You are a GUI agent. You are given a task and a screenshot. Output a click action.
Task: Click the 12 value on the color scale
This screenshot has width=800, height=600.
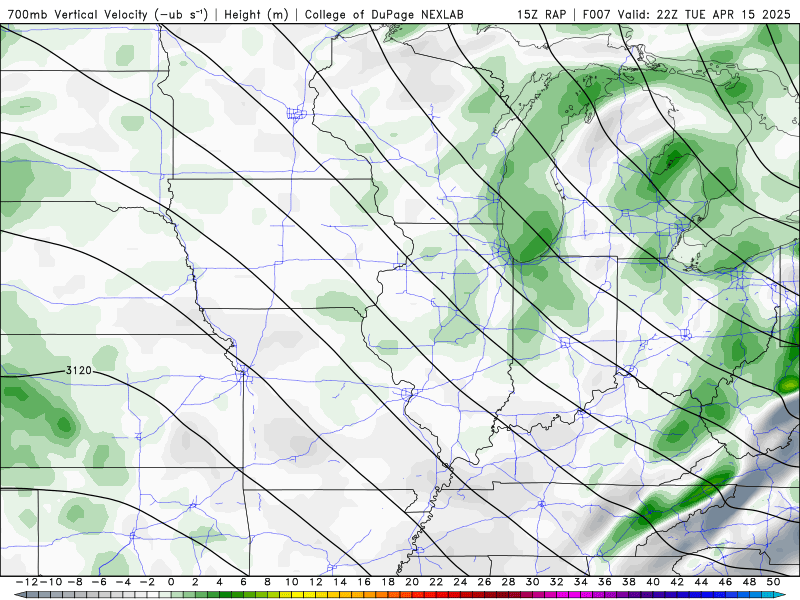pos(315,582)
